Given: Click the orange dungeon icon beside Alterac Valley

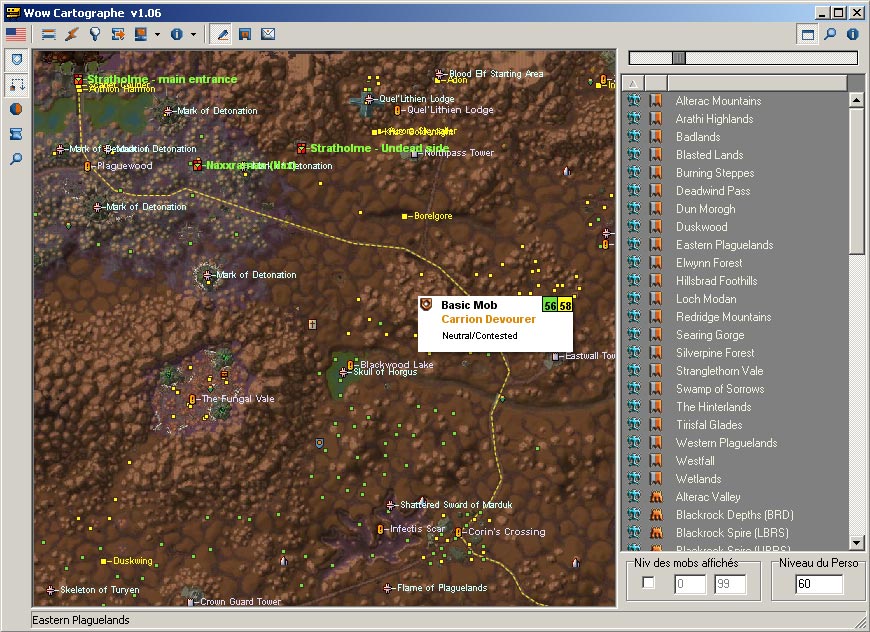Looking at the screenshot, I should 656,497.
